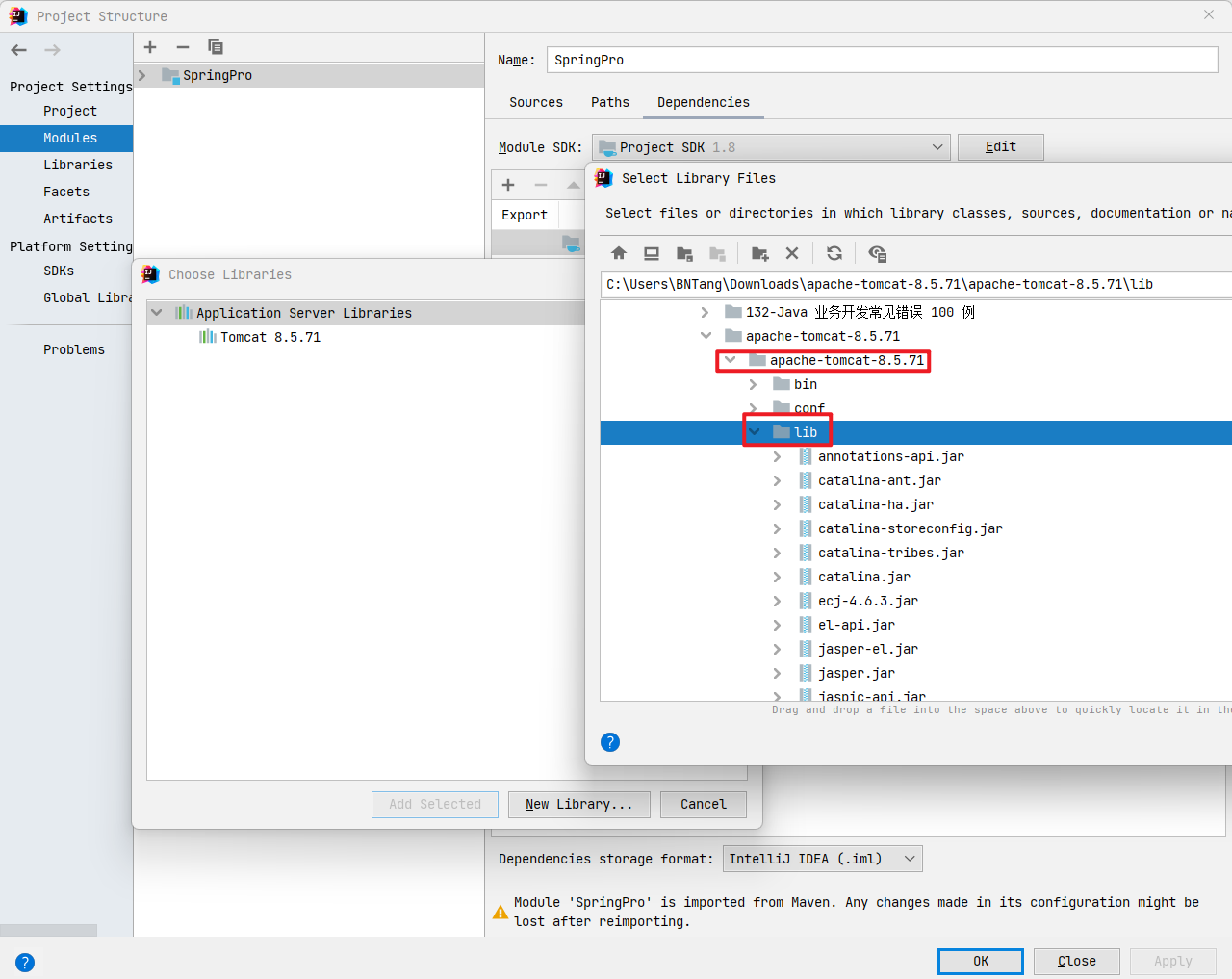This screenshot has width=1232, height=979.
Task: Select catalina-storeconfig.jar in tree
Action: click(x=910, y=528)
